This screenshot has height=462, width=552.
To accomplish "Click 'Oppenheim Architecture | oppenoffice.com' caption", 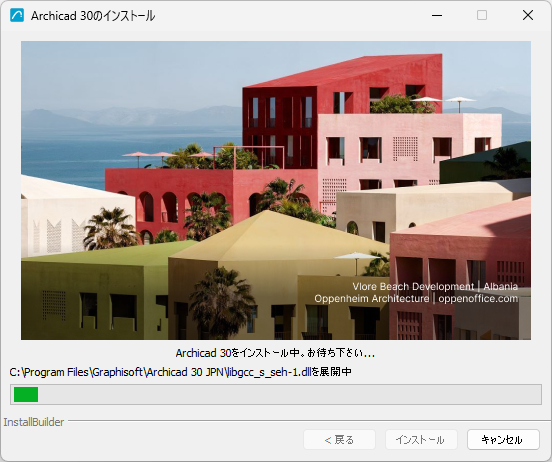I will point(416,299).
